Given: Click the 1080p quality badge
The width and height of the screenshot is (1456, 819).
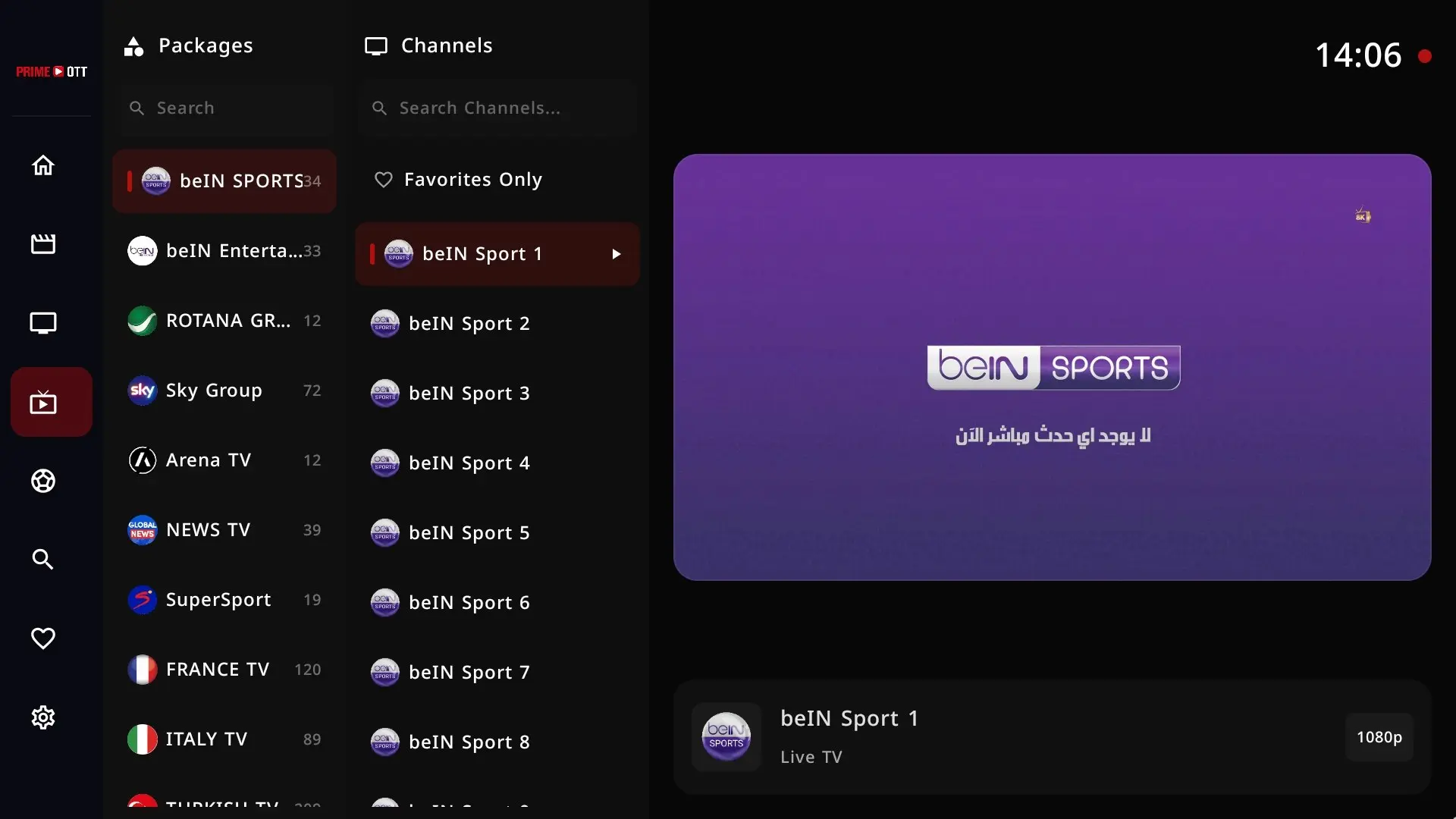Looking at the screenshot, I should point(1379,737).
